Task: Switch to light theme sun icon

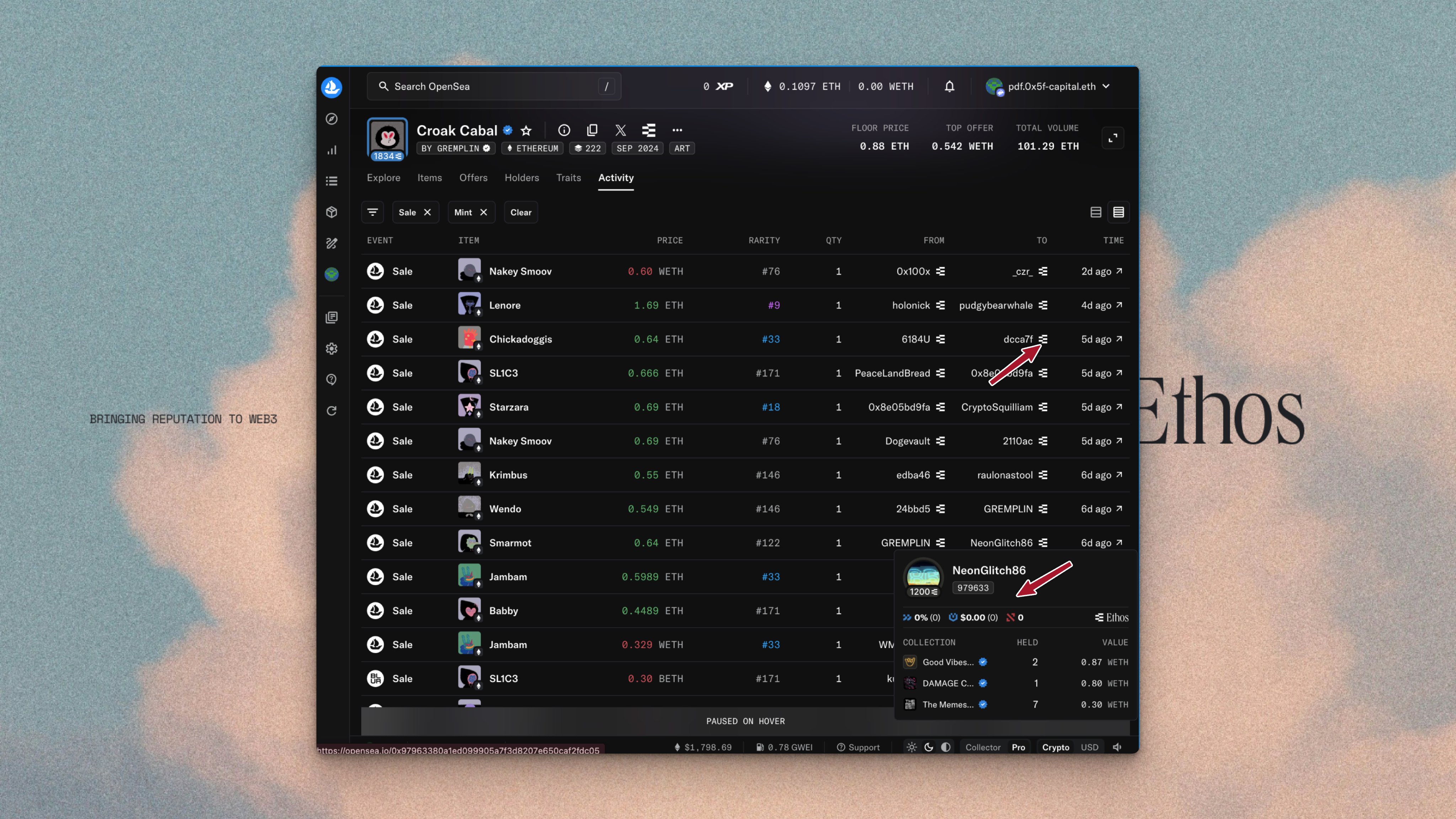Action: (x=912, y=747)
